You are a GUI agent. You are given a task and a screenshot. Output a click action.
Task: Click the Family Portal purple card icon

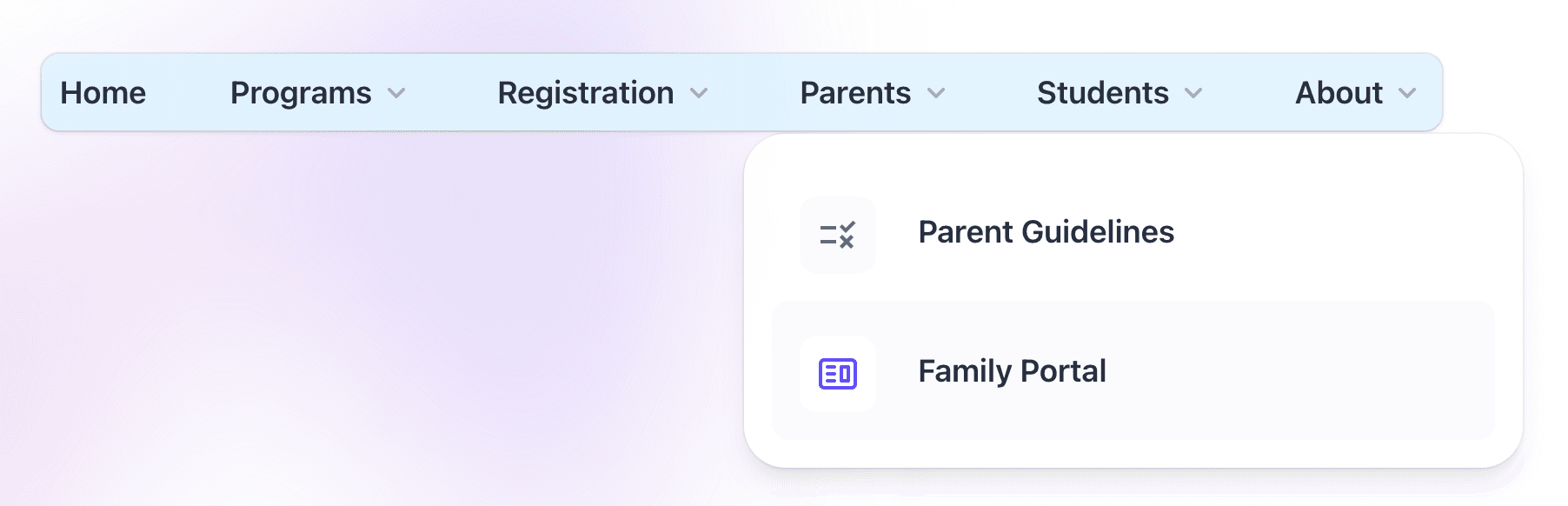click(838, 374)
